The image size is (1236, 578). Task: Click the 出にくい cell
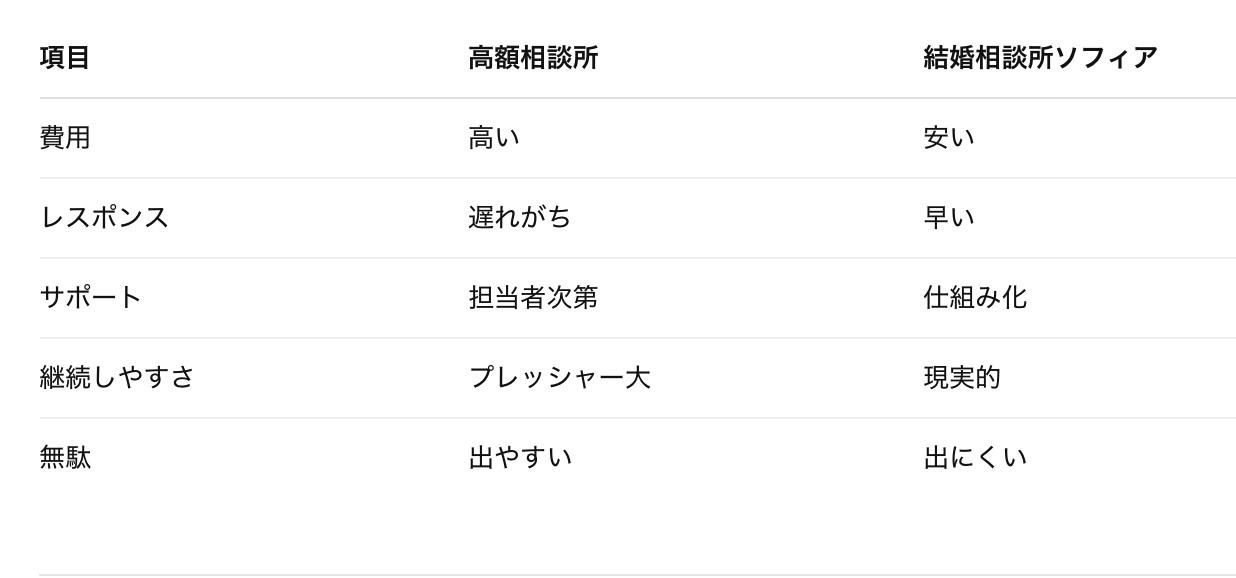975,458
